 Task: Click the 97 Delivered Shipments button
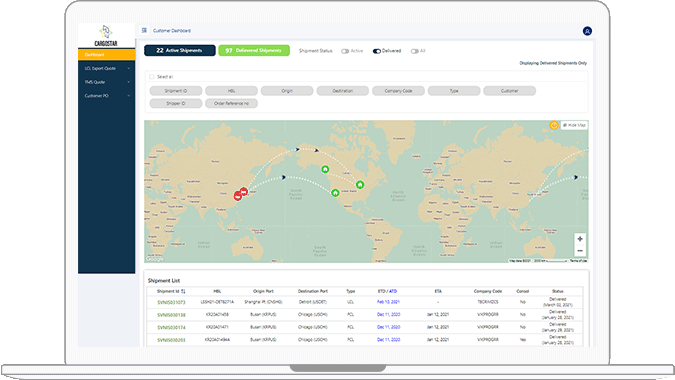pyautogui.click(x=254, y=50)
